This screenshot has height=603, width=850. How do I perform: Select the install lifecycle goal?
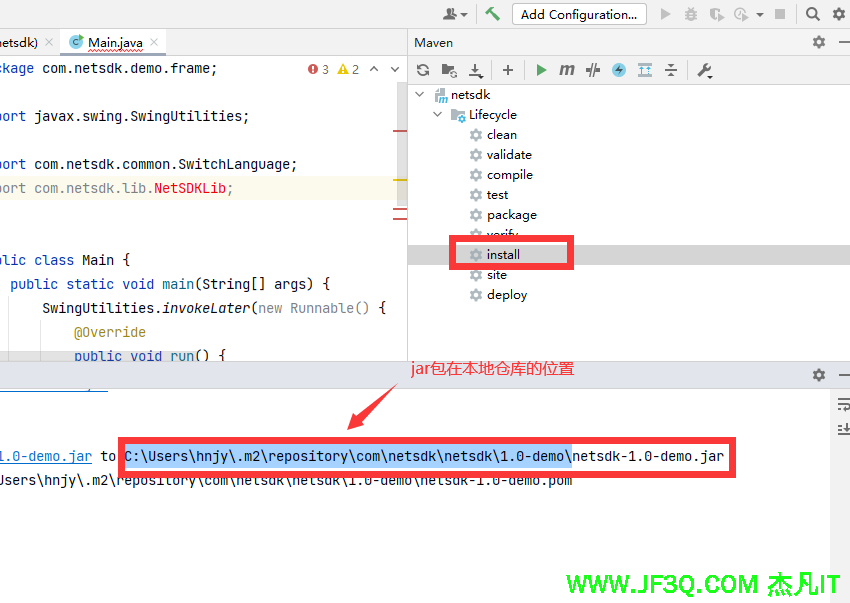pyautogui.click(x=503, y=255)
